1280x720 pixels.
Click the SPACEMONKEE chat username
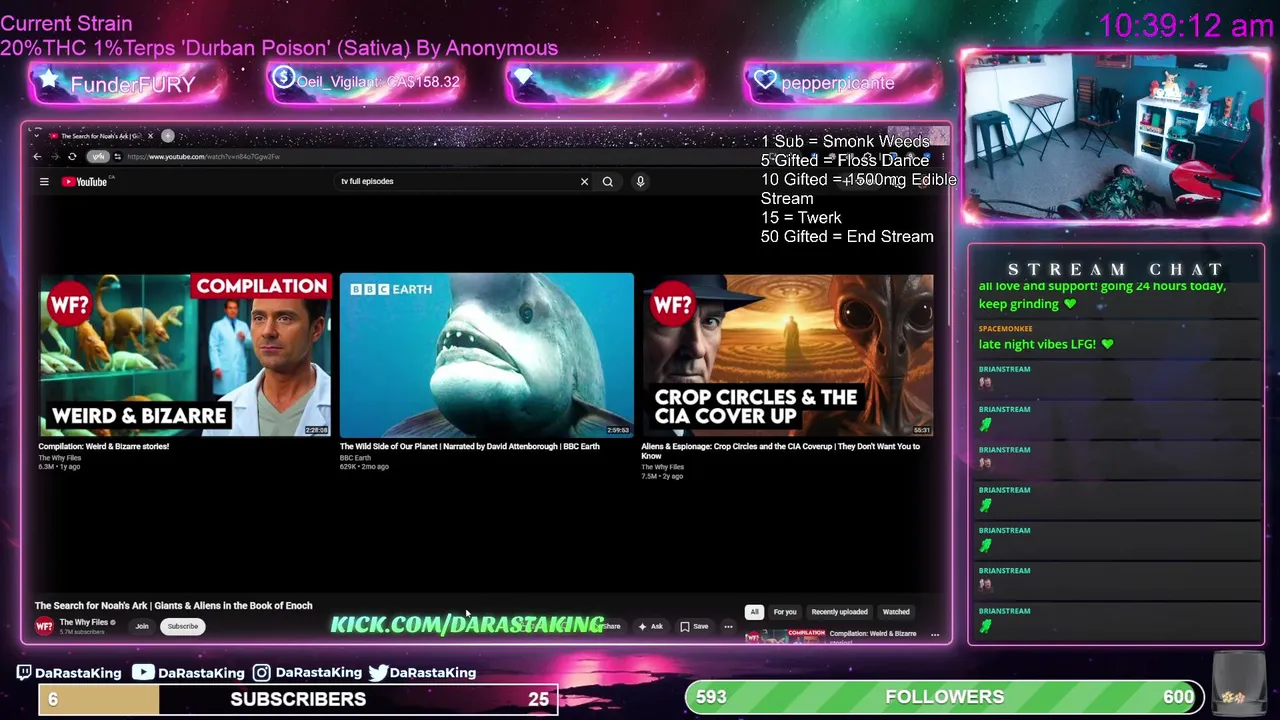coord(1006,328)
